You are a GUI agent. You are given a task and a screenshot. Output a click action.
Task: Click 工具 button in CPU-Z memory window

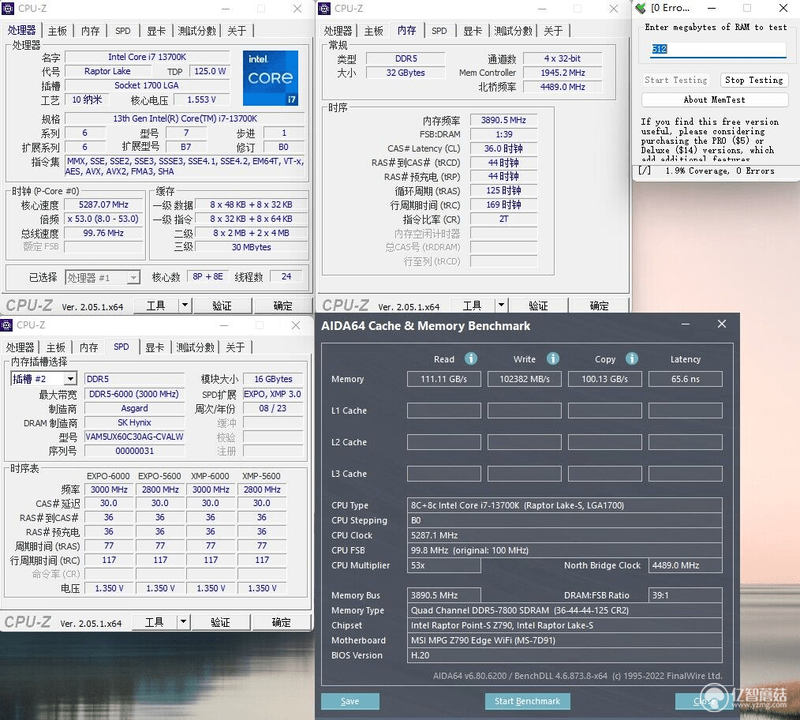pyautogui.click(x=472, y=306)
